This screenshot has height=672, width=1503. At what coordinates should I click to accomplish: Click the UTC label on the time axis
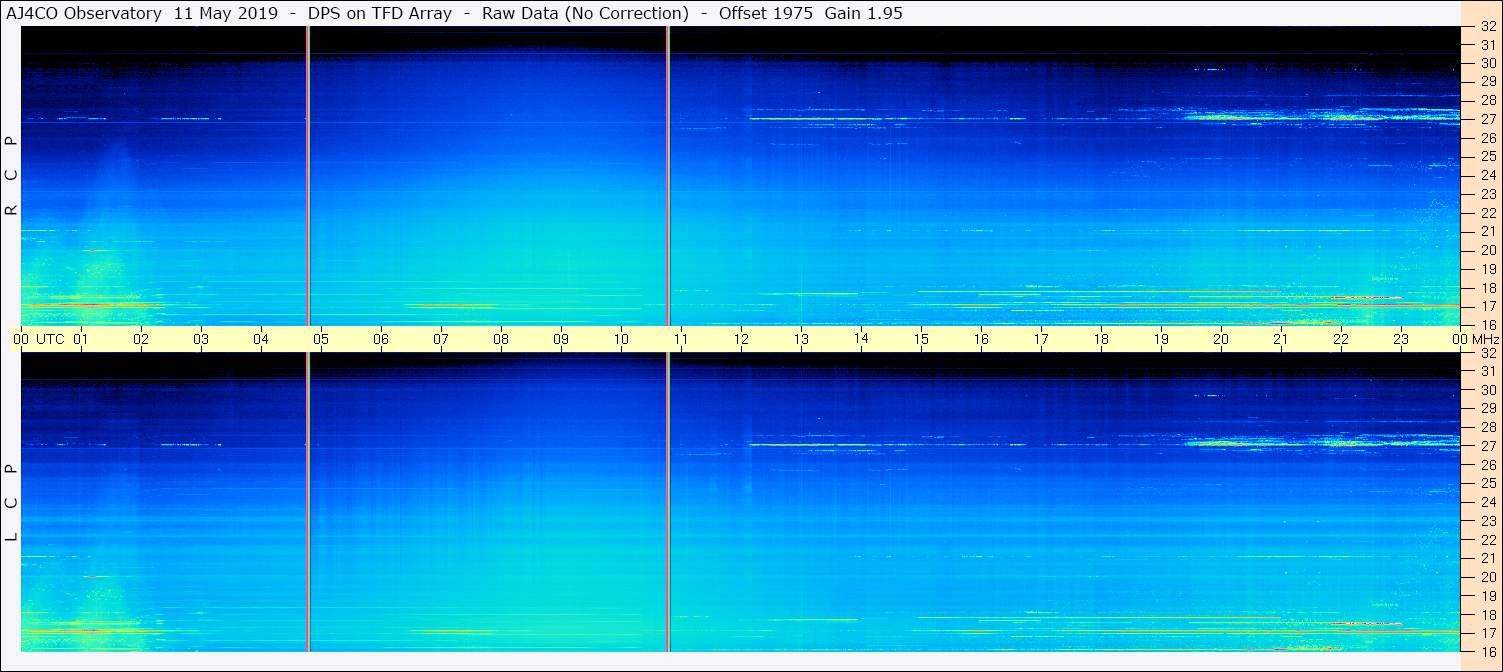[50, 339]
